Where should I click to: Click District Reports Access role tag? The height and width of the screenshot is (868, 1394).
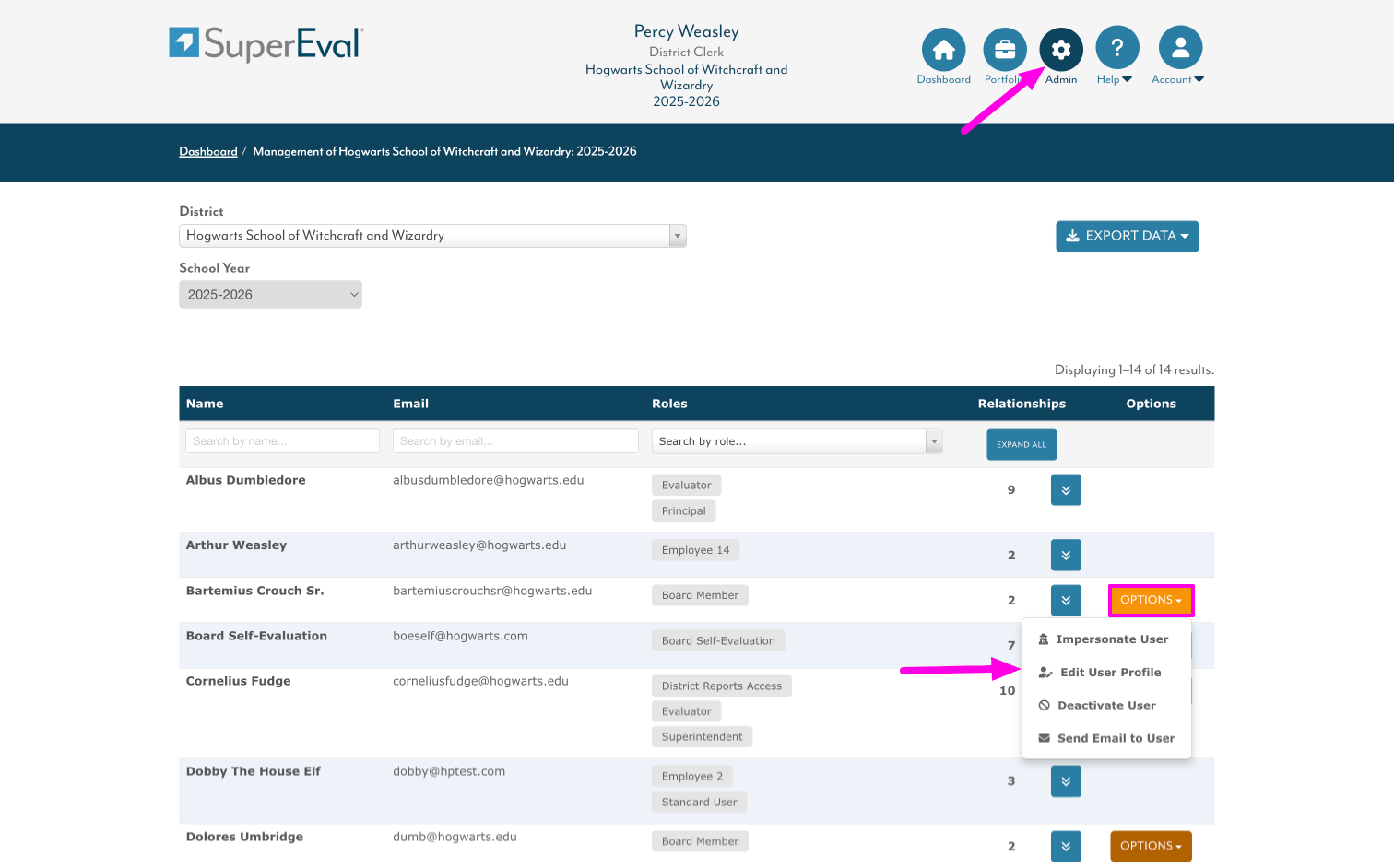point(721,686)
